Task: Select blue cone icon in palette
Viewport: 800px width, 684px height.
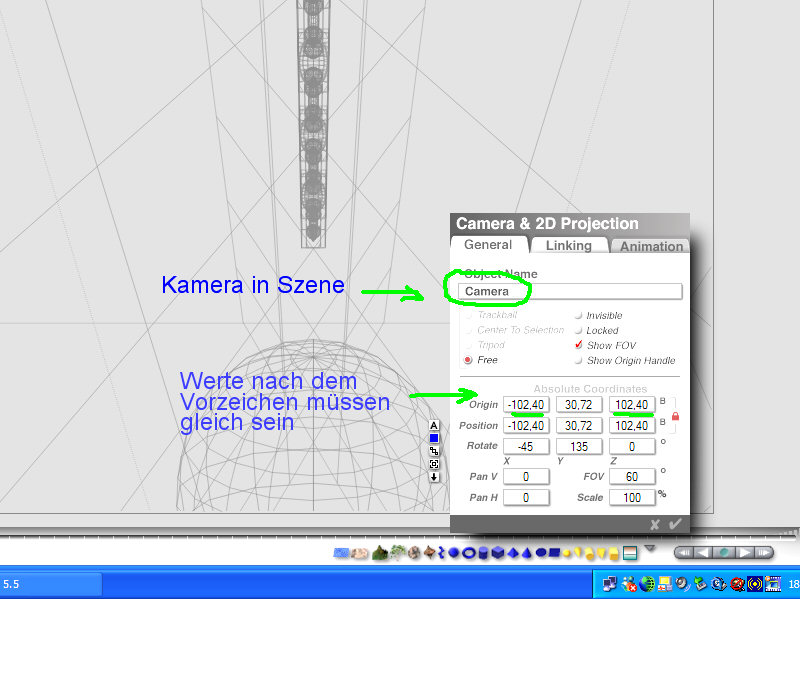Action: pyautogui.click(x=527, y=552)
